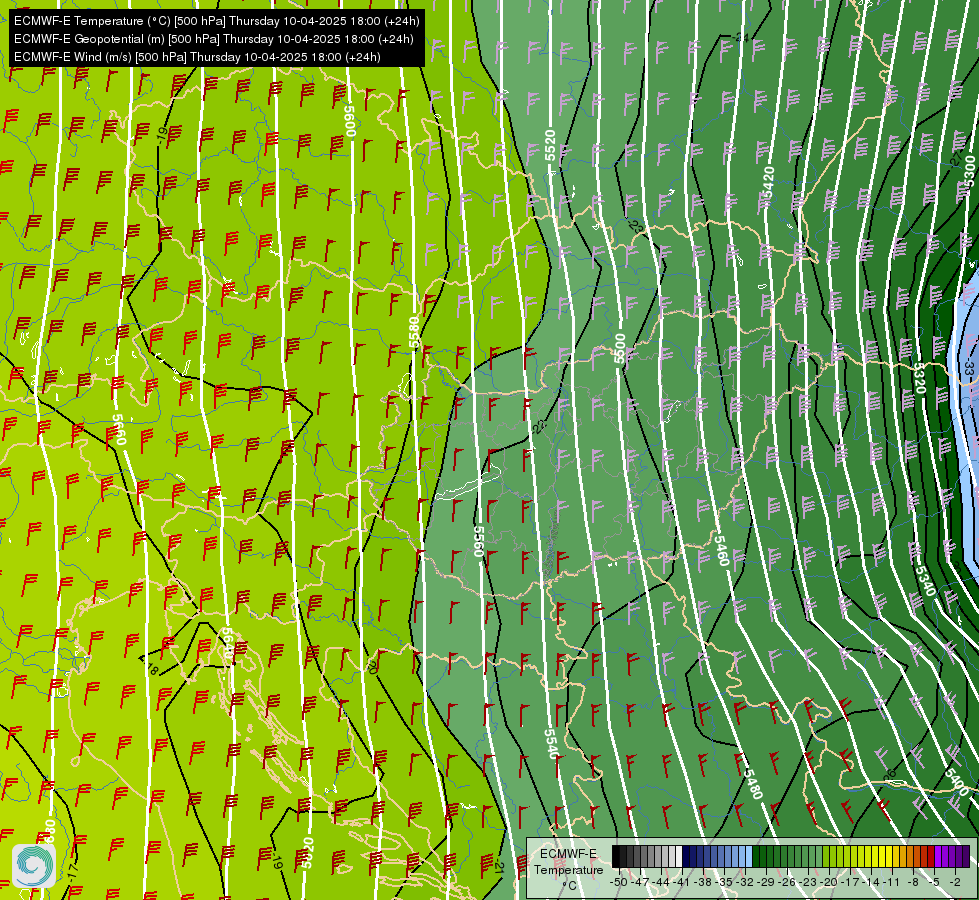Click the -26 isotherm label

click(x=888, y=775)
